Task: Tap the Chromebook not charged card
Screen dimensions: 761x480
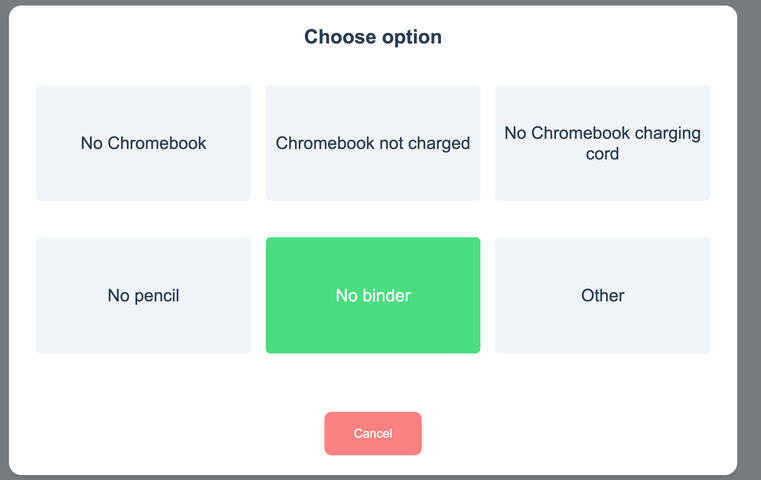Action: [x=372, y=143]
